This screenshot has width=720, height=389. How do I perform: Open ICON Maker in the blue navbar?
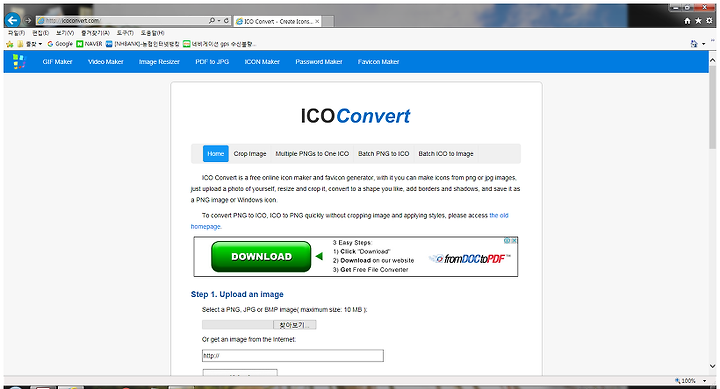pyautogui.click(x=262, y=62)
